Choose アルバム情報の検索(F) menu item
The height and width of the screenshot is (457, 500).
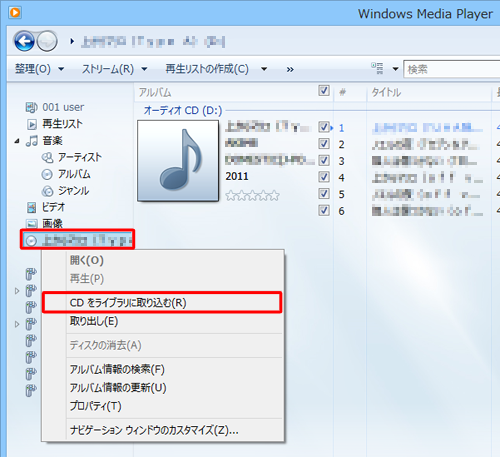(163, 369)
